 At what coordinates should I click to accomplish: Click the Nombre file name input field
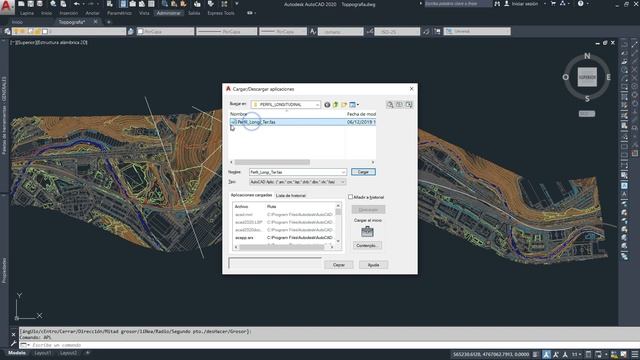[298, 172]
